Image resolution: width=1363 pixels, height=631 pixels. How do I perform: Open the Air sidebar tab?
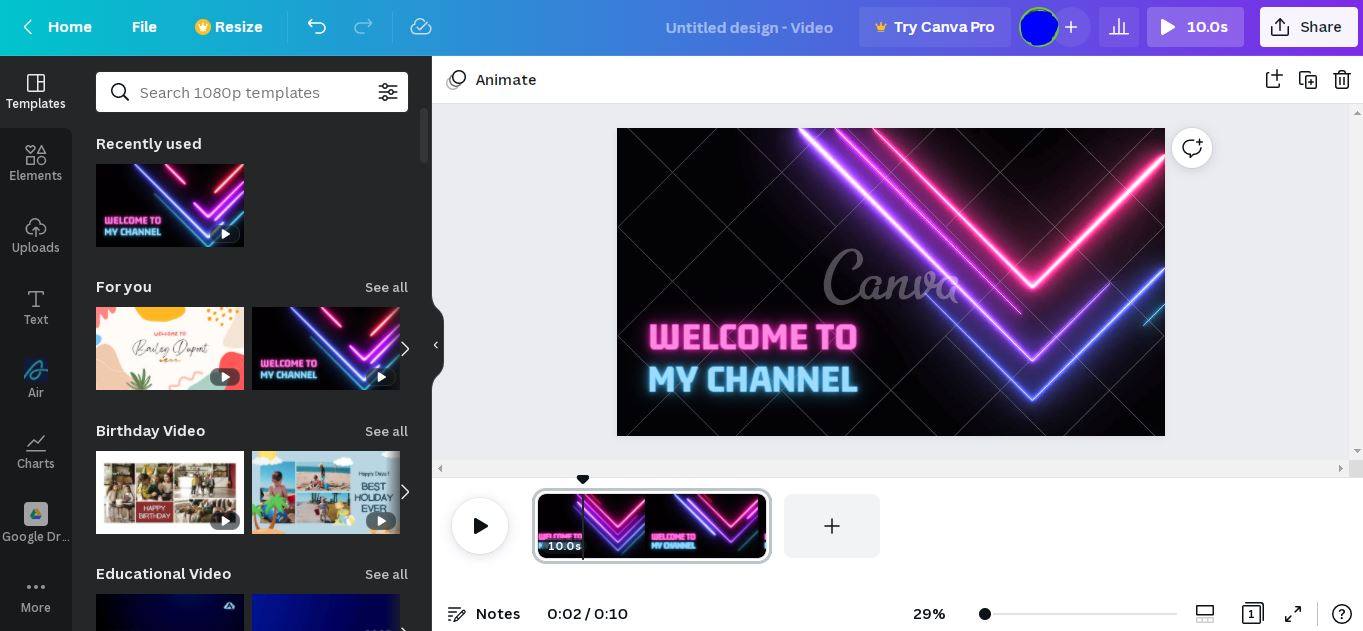pyautogui.click(x=36, y=380)
